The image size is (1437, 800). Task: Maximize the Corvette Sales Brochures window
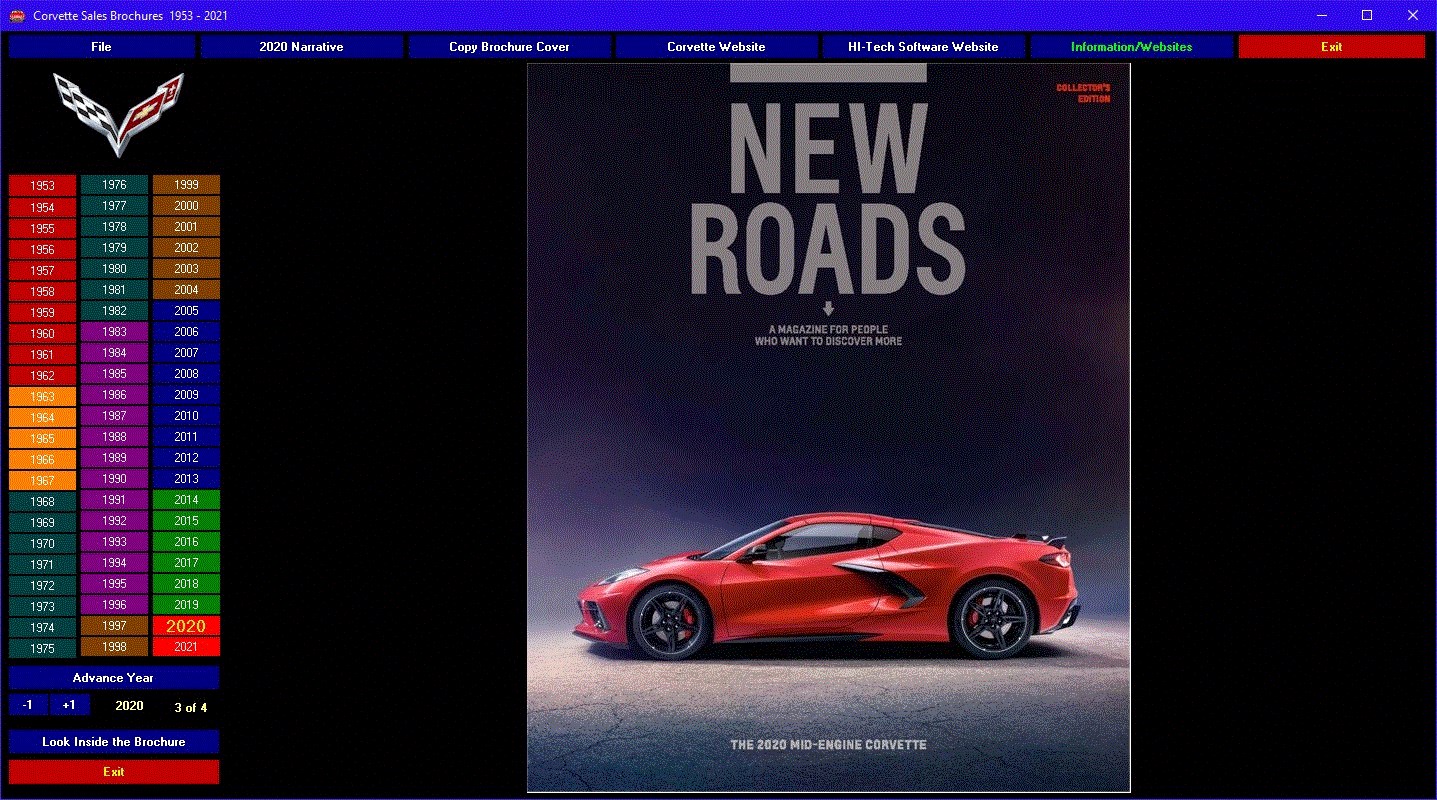1367,15
